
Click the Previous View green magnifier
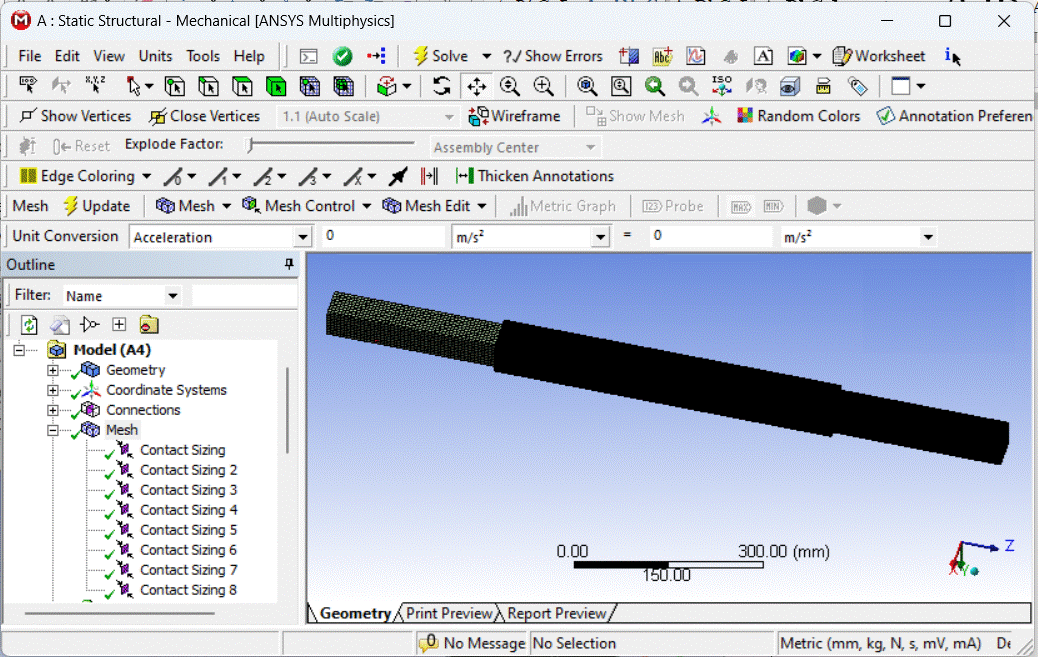pos(655,86)
